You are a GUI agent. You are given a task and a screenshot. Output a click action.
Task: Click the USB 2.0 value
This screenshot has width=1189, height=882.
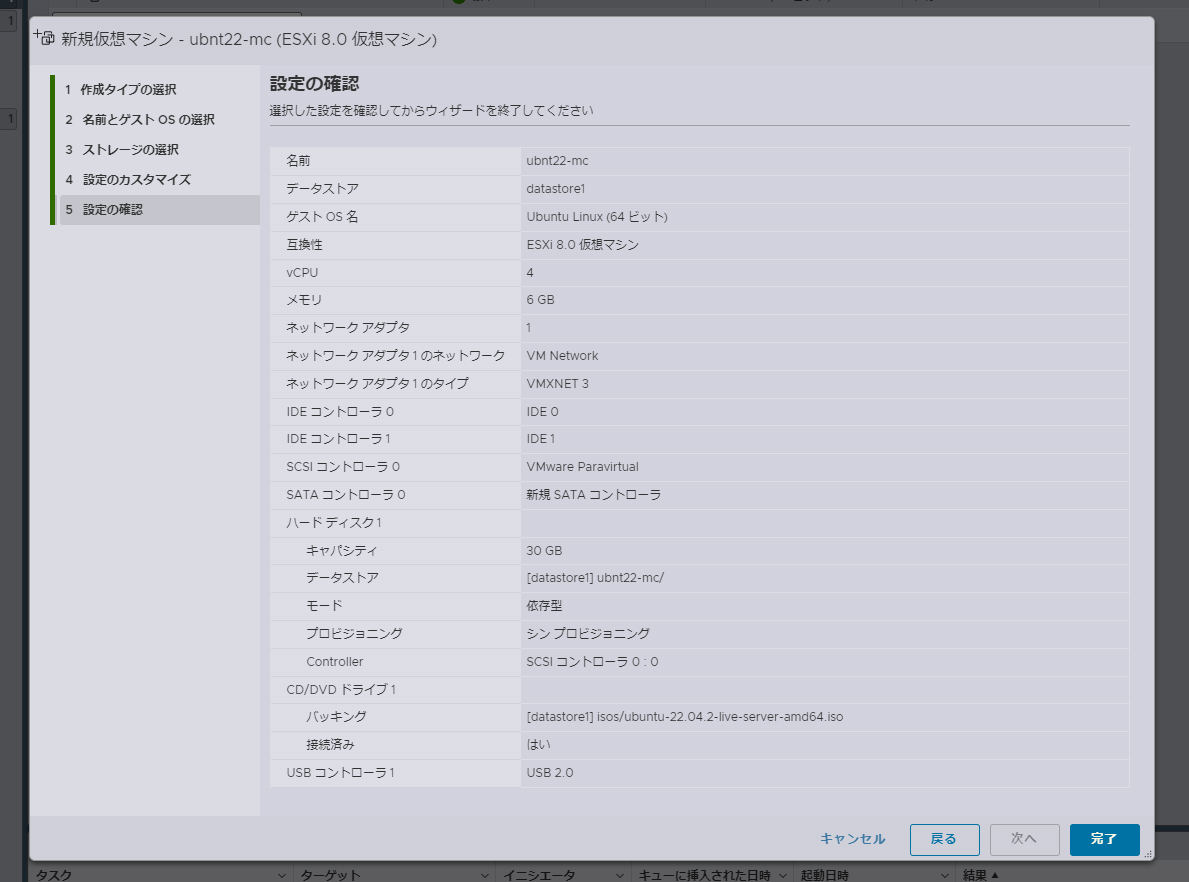550,773
